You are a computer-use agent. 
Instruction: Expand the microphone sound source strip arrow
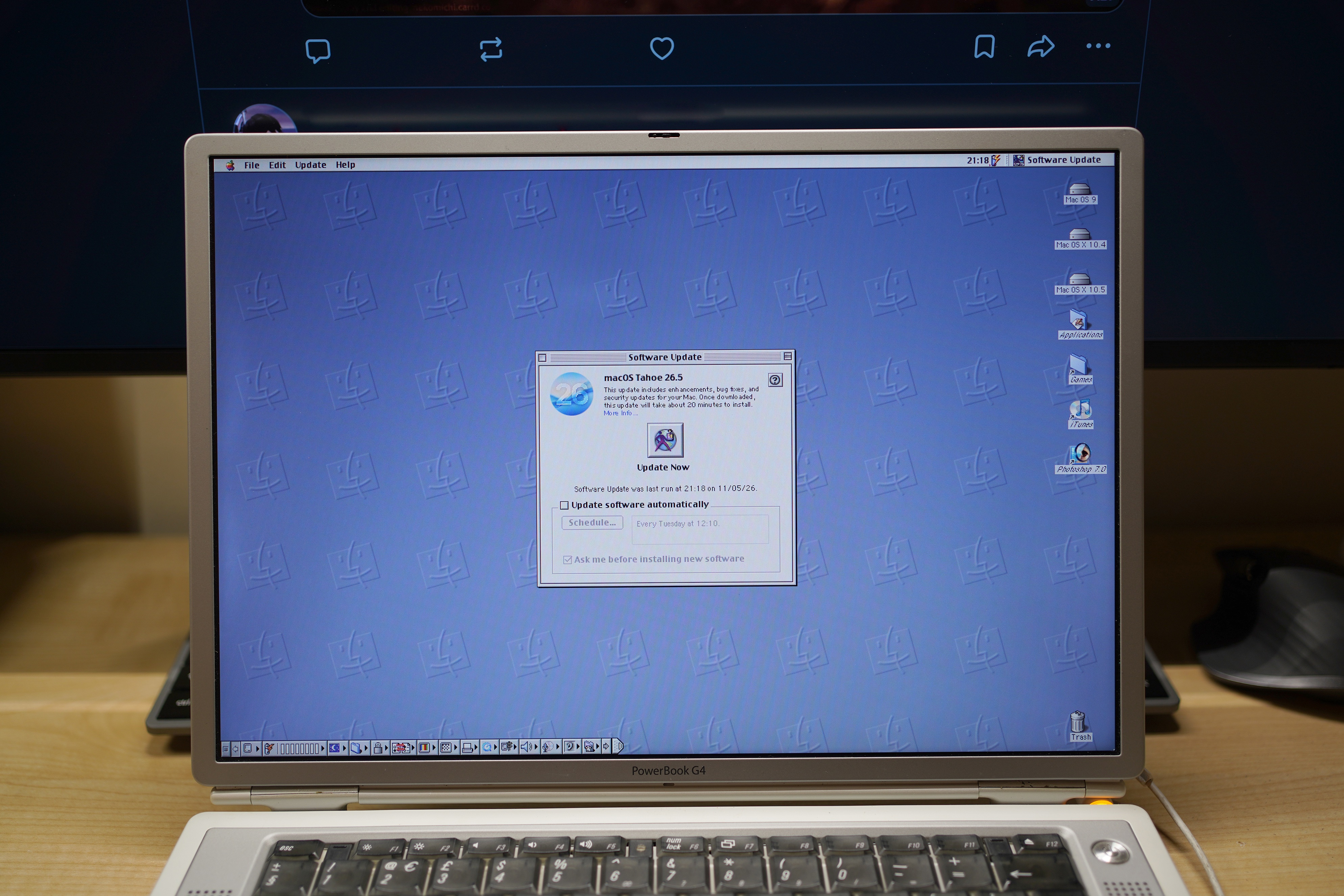click(x=558, y=747)
